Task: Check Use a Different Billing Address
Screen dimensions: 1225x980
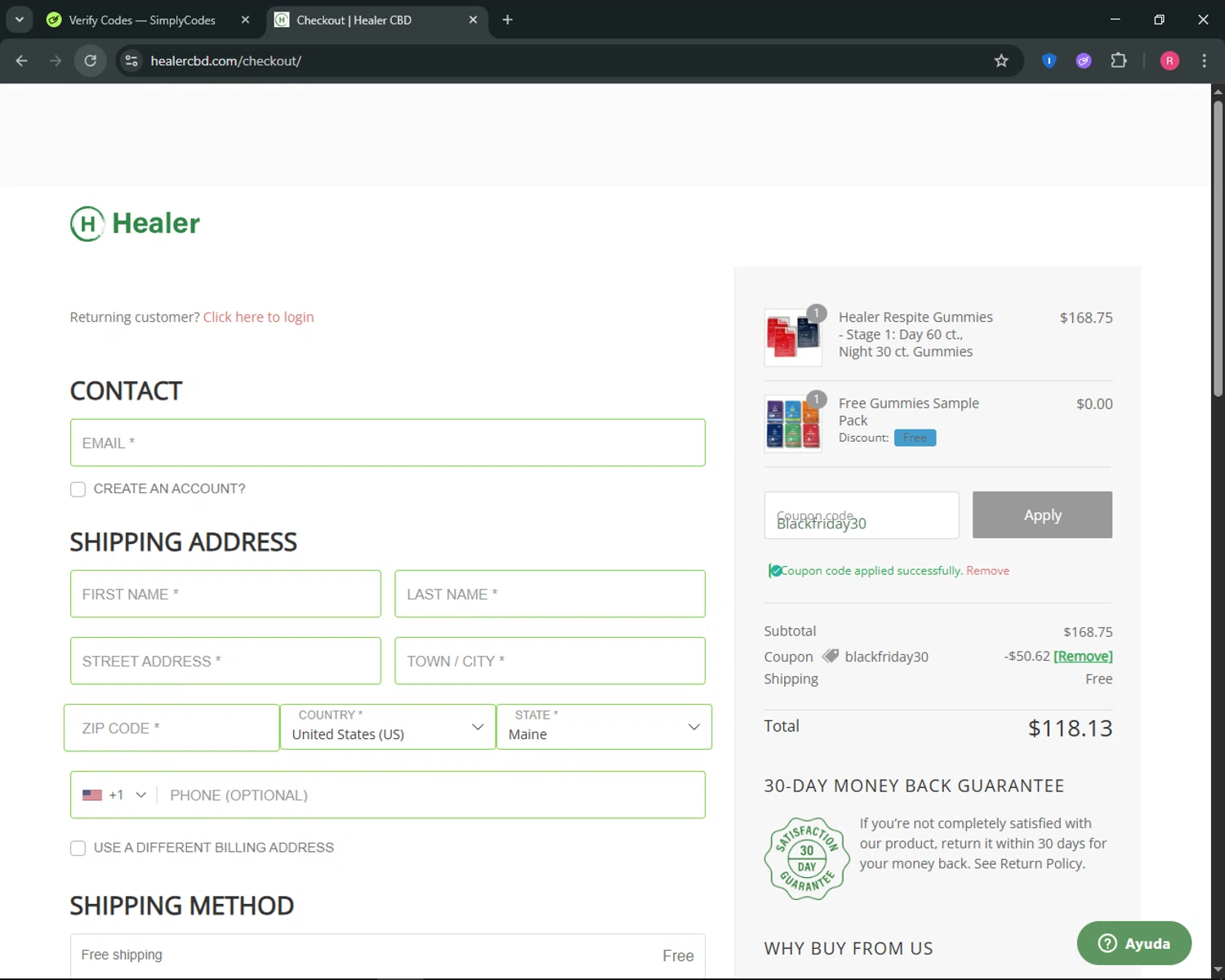Action: coord(78,849)
